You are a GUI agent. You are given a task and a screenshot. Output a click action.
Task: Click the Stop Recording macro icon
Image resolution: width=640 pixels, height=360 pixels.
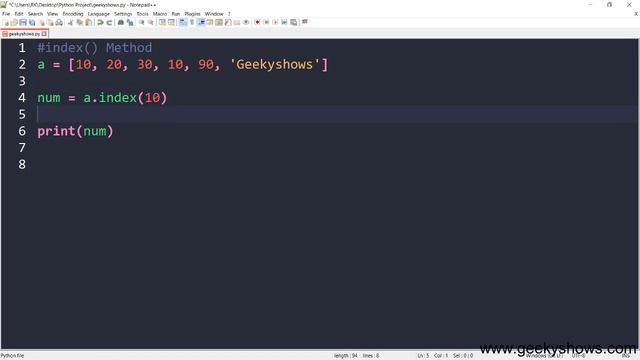tap(266, 22)
